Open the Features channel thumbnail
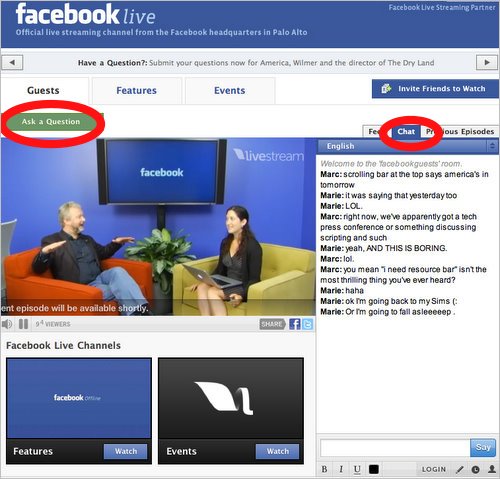Viewport: 500px width, 479px height. pyautogui.click(x=79, y=398)
